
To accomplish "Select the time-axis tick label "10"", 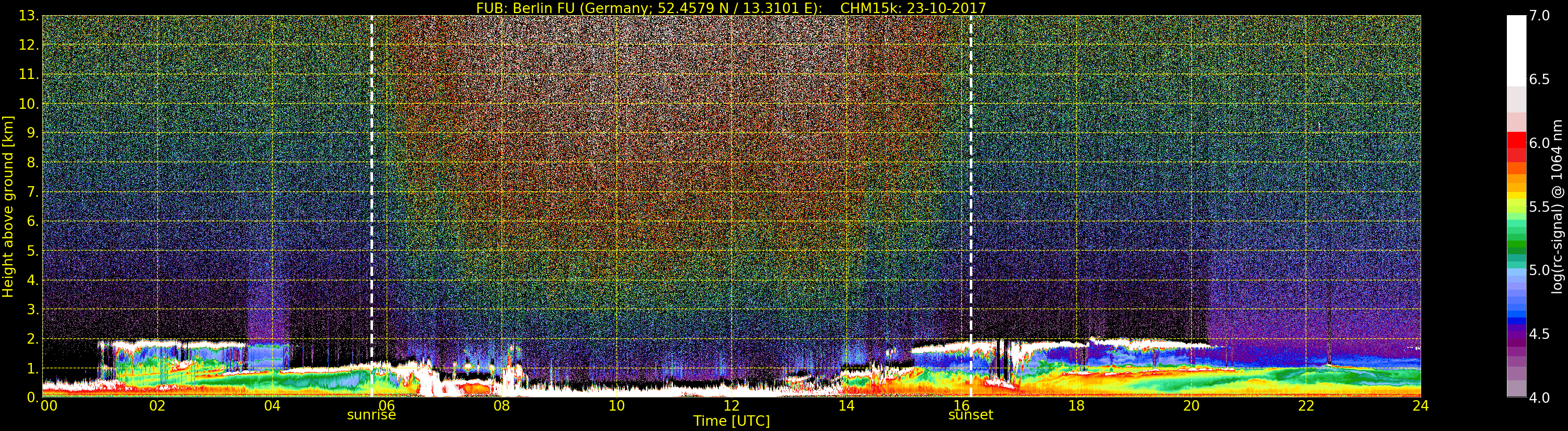I will [617, 405].
